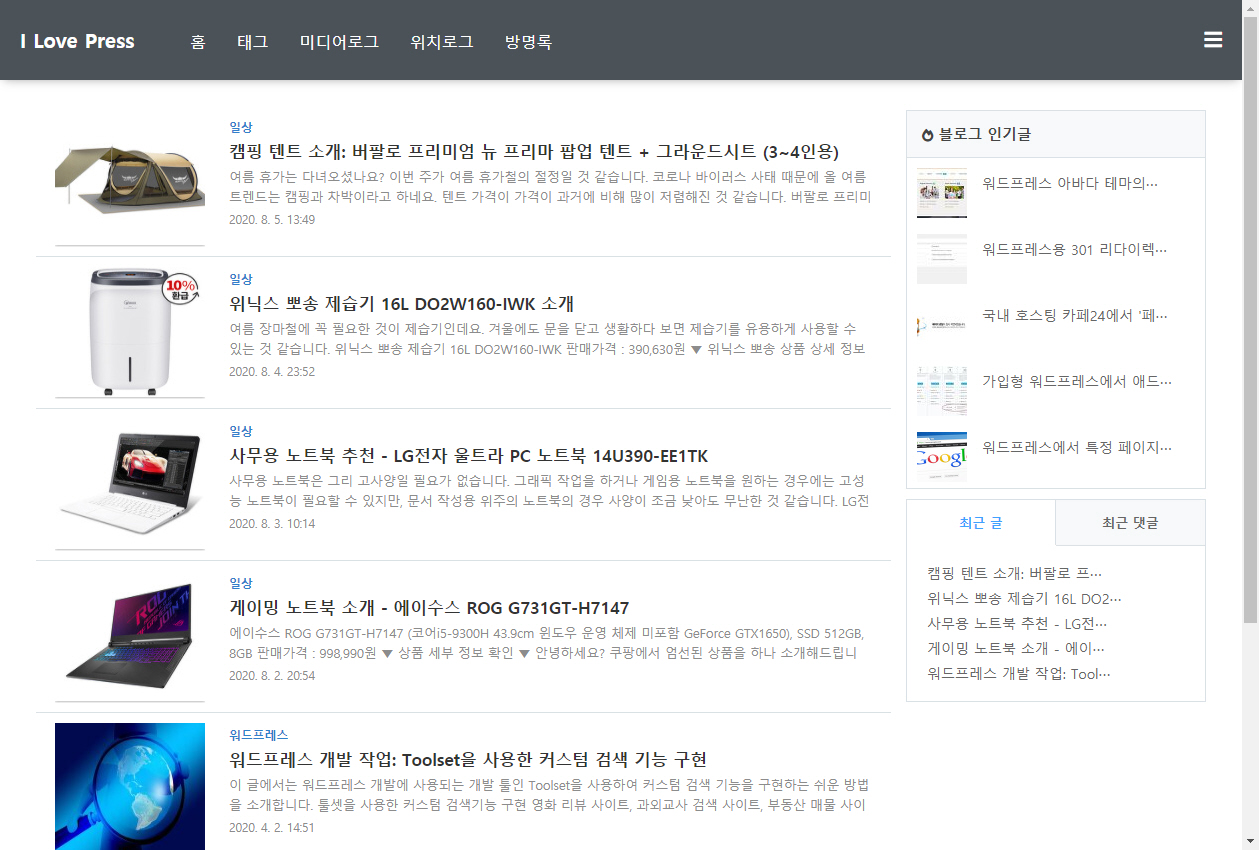Open the 홈 menu item
The width and height of the screenshot is (1259, 850).
pyautogui.click(x=198, y=42)
